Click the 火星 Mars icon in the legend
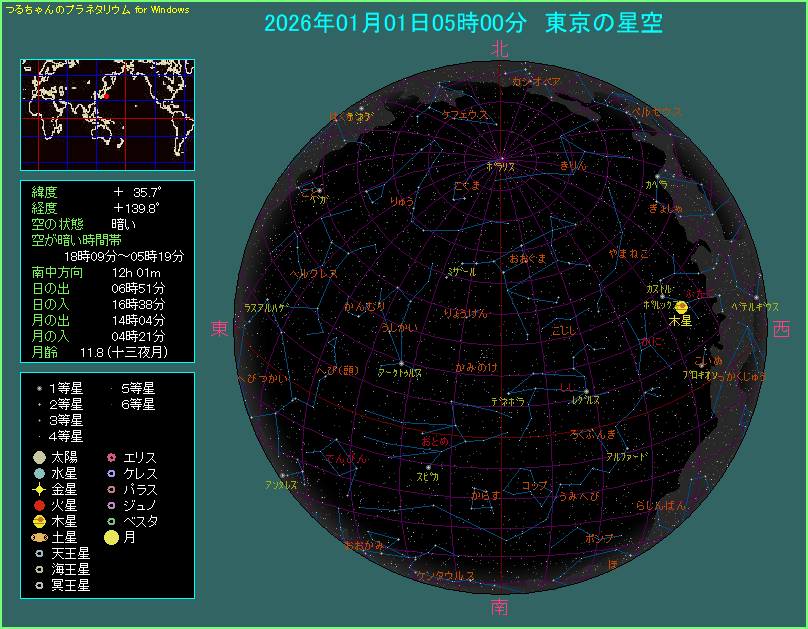 pyautogui.click(x=39, y=505)
